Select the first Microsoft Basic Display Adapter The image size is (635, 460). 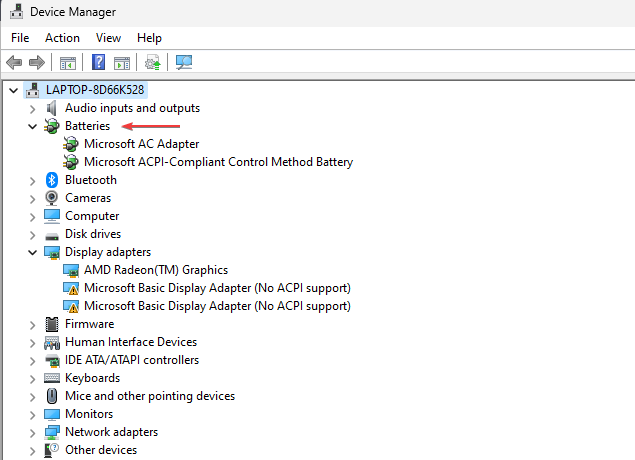217,288
